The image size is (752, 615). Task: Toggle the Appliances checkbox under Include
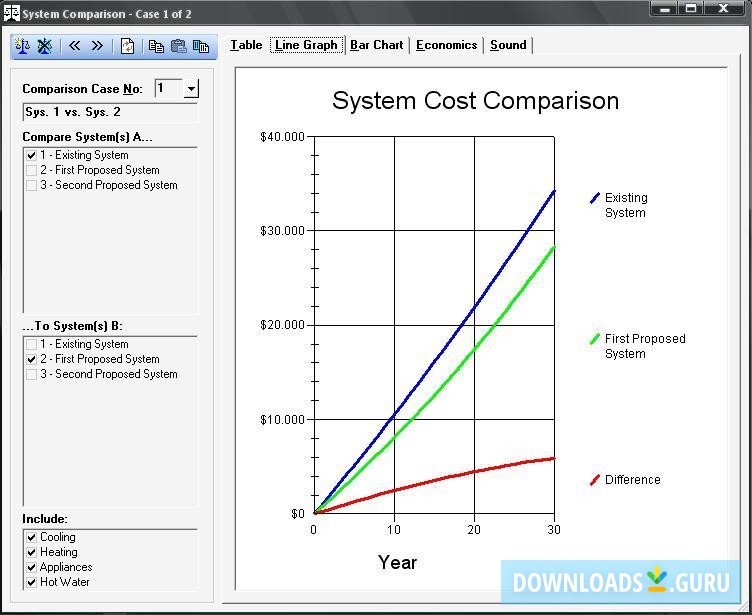coord(31,567)
